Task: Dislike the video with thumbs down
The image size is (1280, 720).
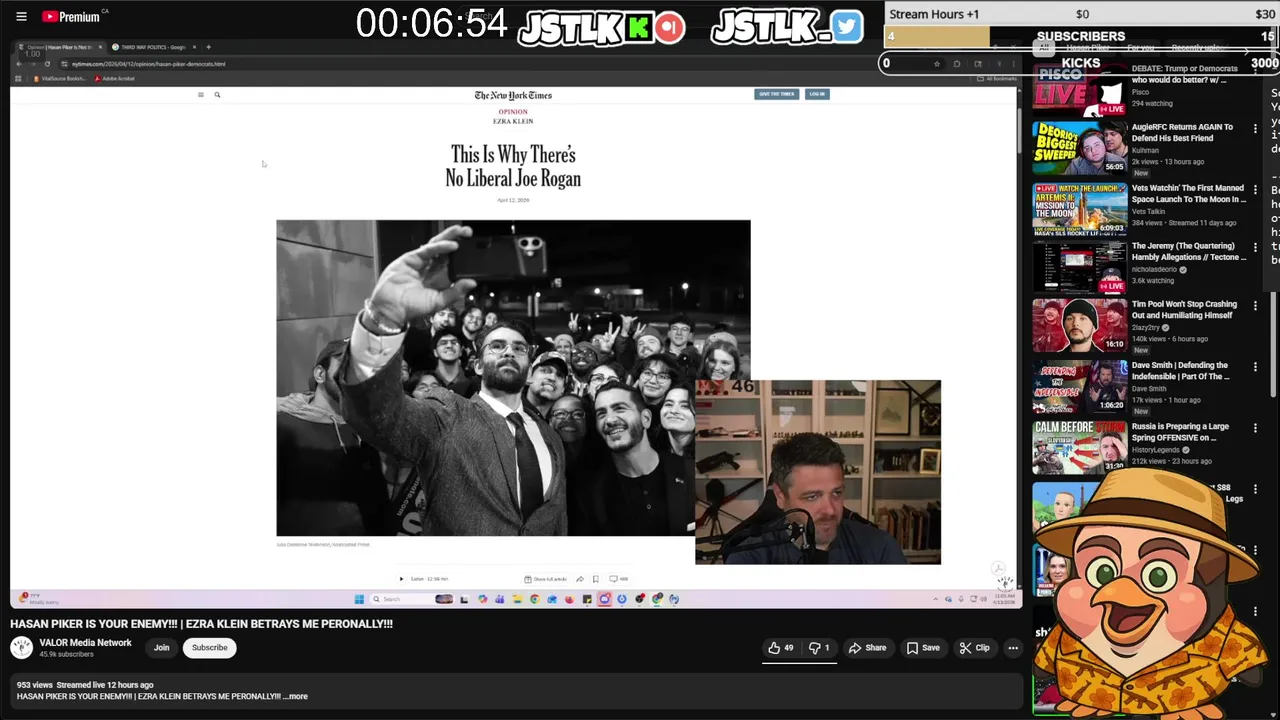Action: [x=820, y=648]
